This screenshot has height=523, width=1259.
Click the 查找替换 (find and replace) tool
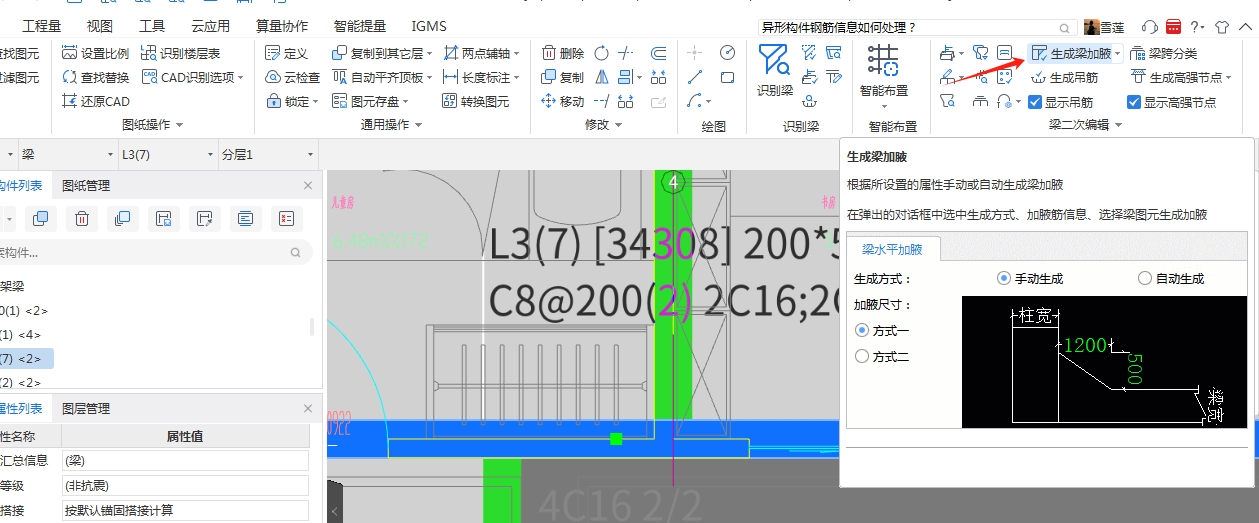pyautogui.click(x=96, y=77)
